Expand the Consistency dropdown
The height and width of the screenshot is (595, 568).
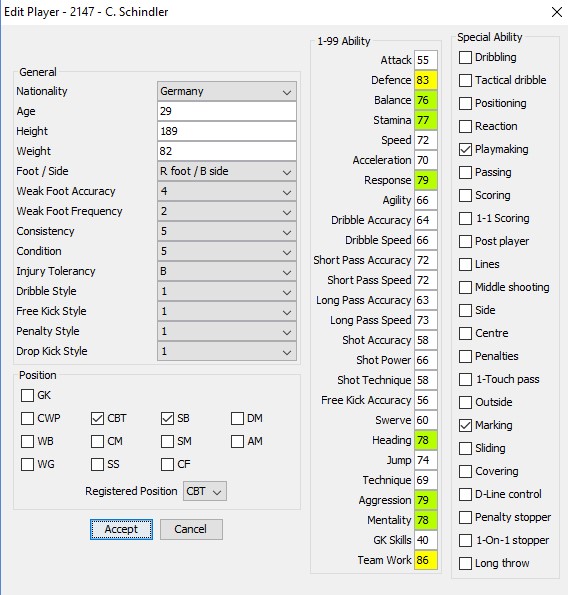coord(227,231)
